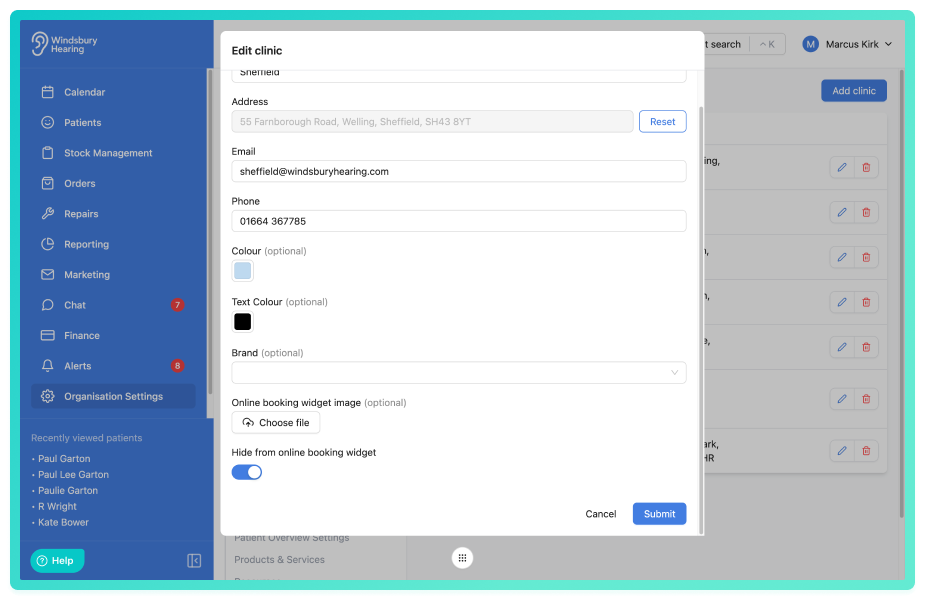Open the Colour swatch picker

click(x=242, y=271)
